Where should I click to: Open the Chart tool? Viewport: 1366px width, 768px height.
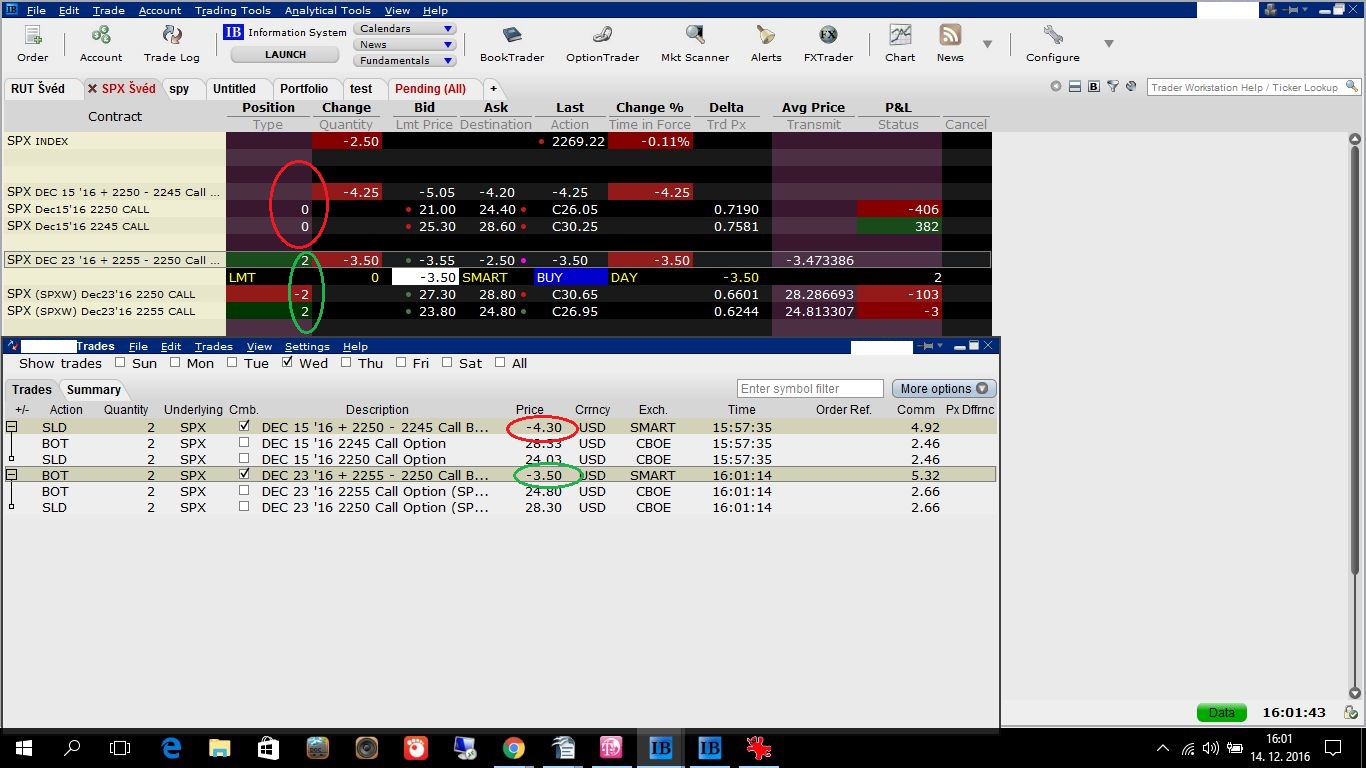(x=900, y=43)
